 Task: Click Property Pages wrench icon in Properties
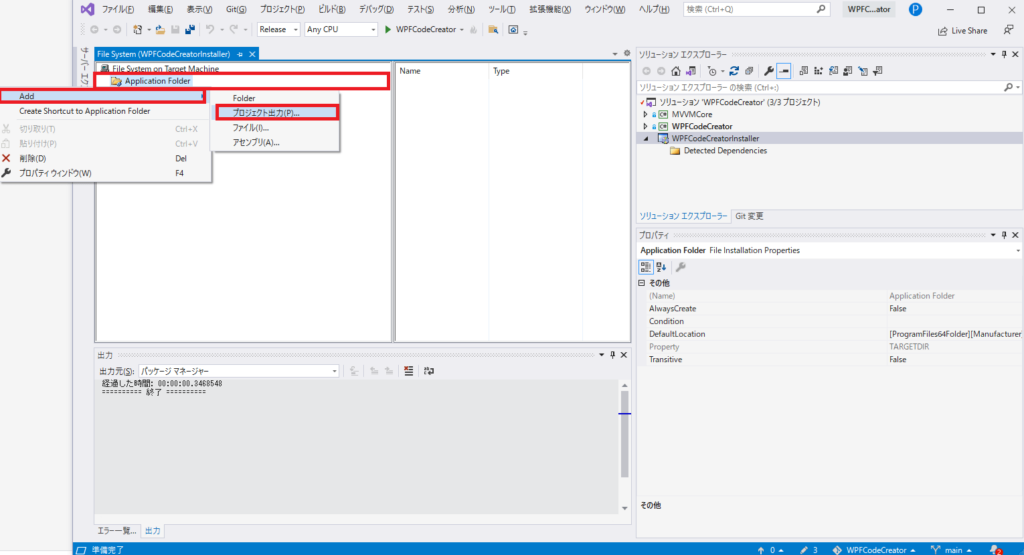coord(680,267)
